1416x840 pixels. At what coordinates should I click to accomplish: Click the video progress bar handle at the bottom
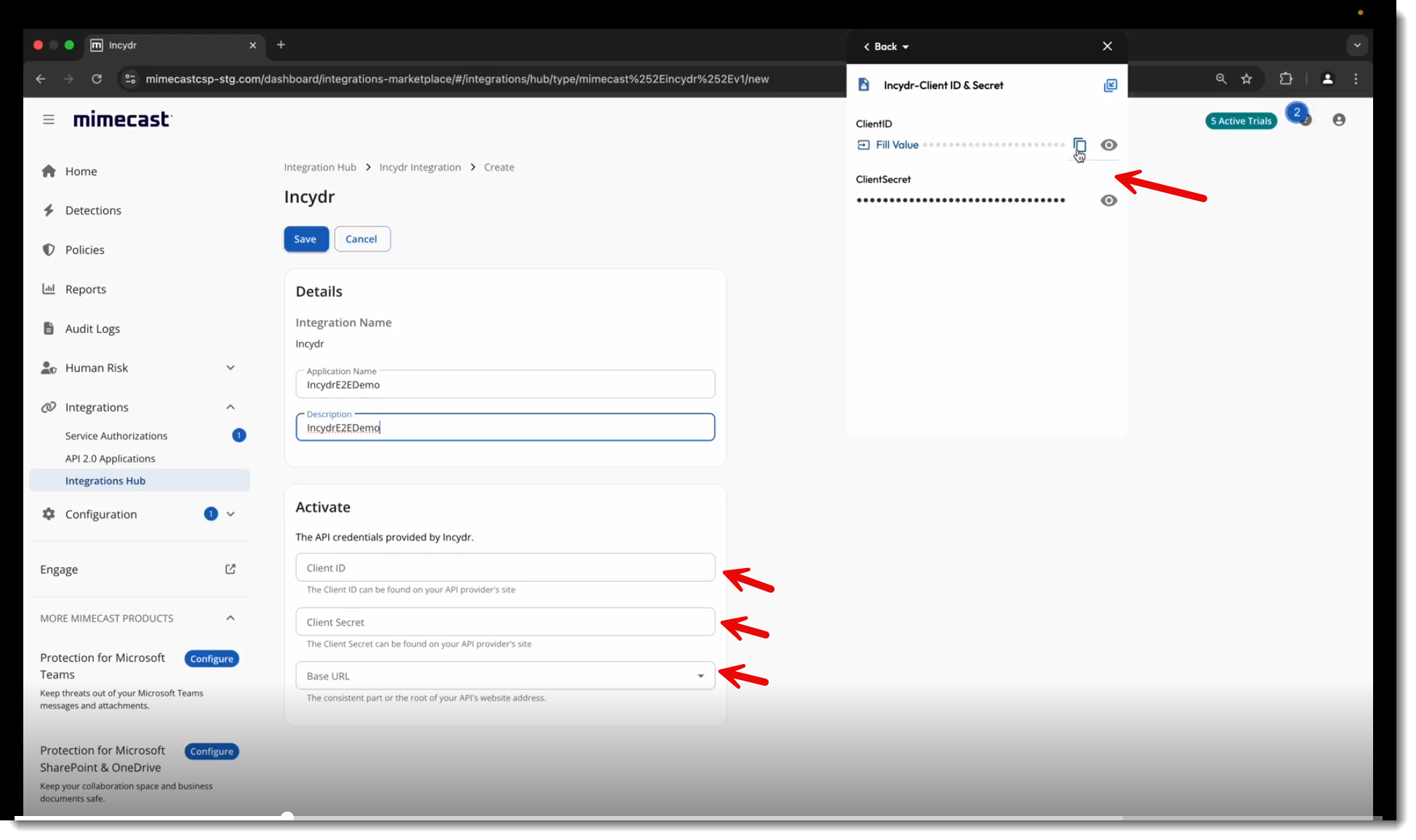click(287, 817)
